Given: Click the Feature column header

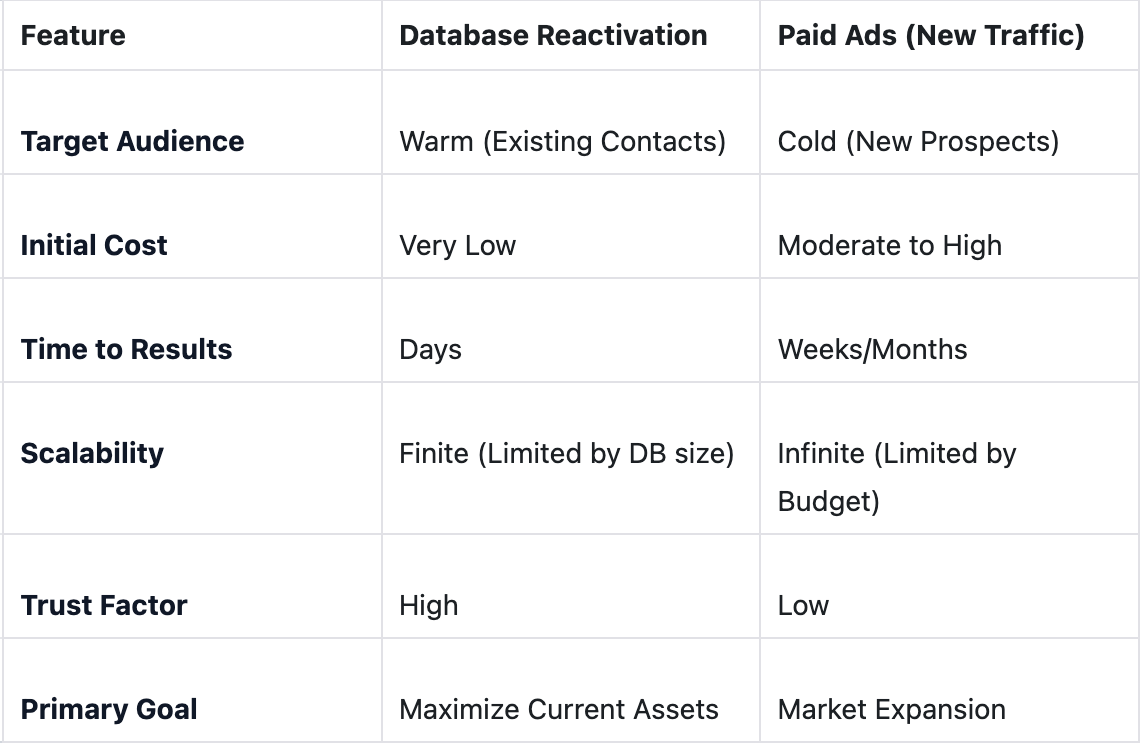Looking at the screenshot, I should pyautogui.click(x=73, y=36).
